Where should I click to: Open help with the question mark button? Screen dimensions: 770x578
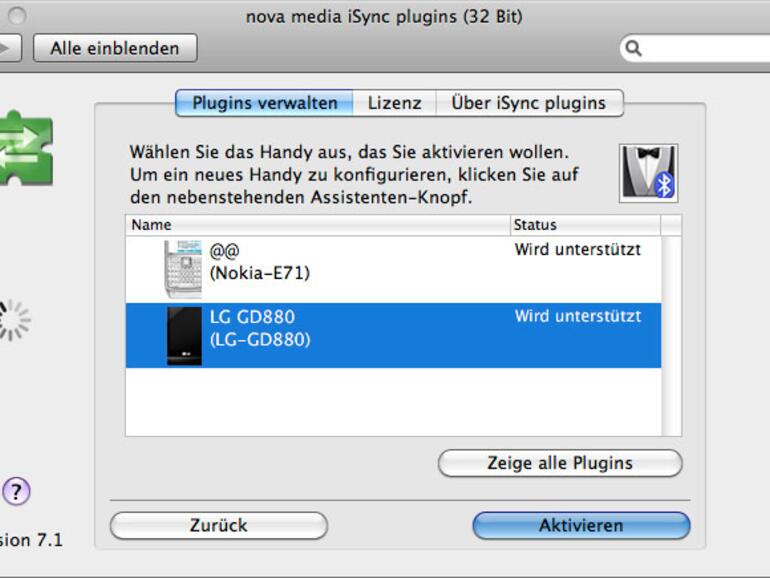(17, 491)
